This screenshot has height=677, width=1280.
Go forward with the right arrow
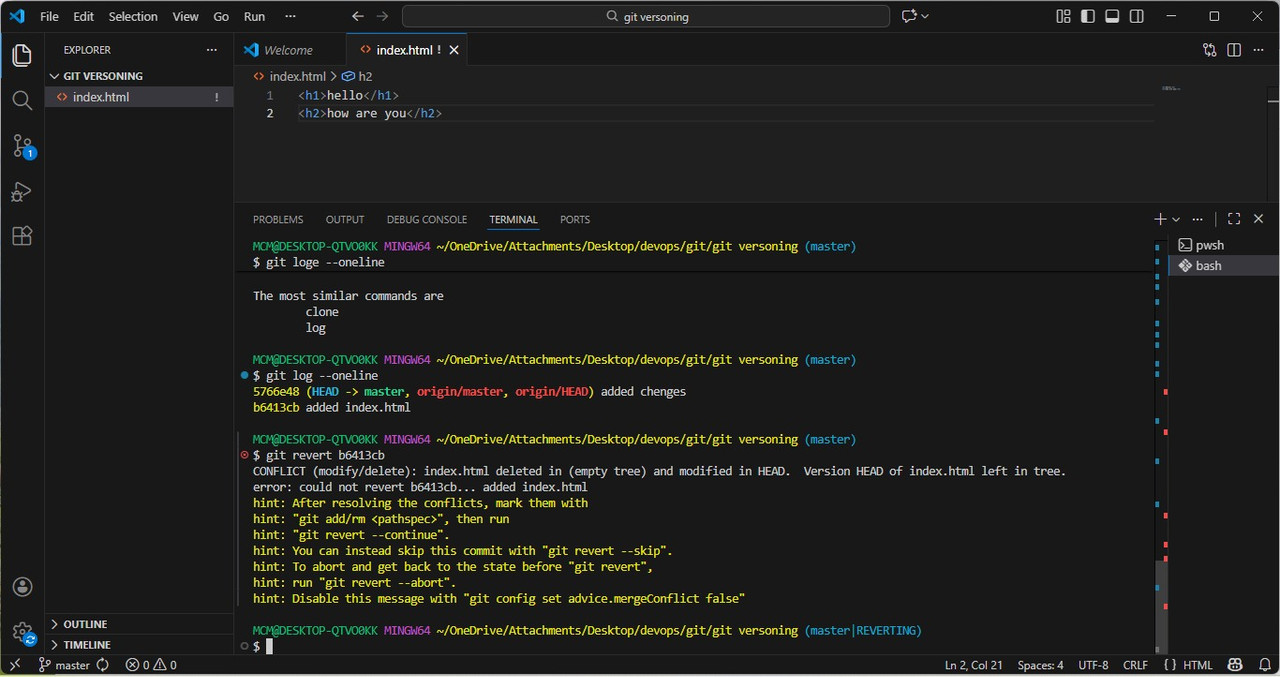382,16
